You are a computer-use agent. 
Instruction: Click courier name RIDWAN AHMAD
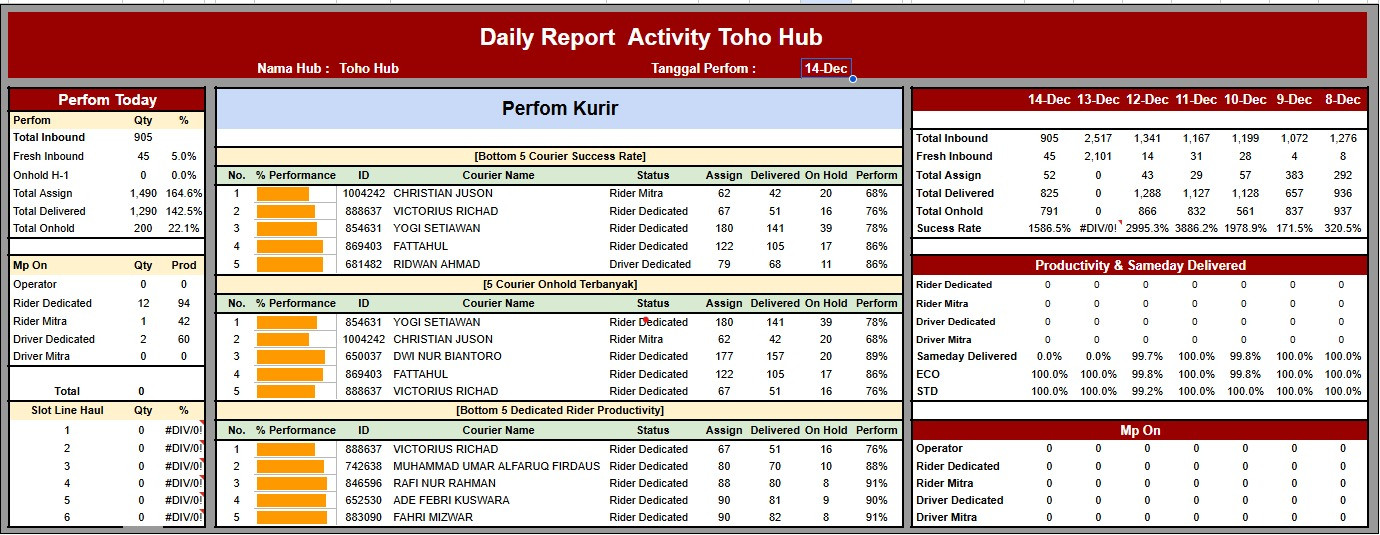(x=436, y=264)
